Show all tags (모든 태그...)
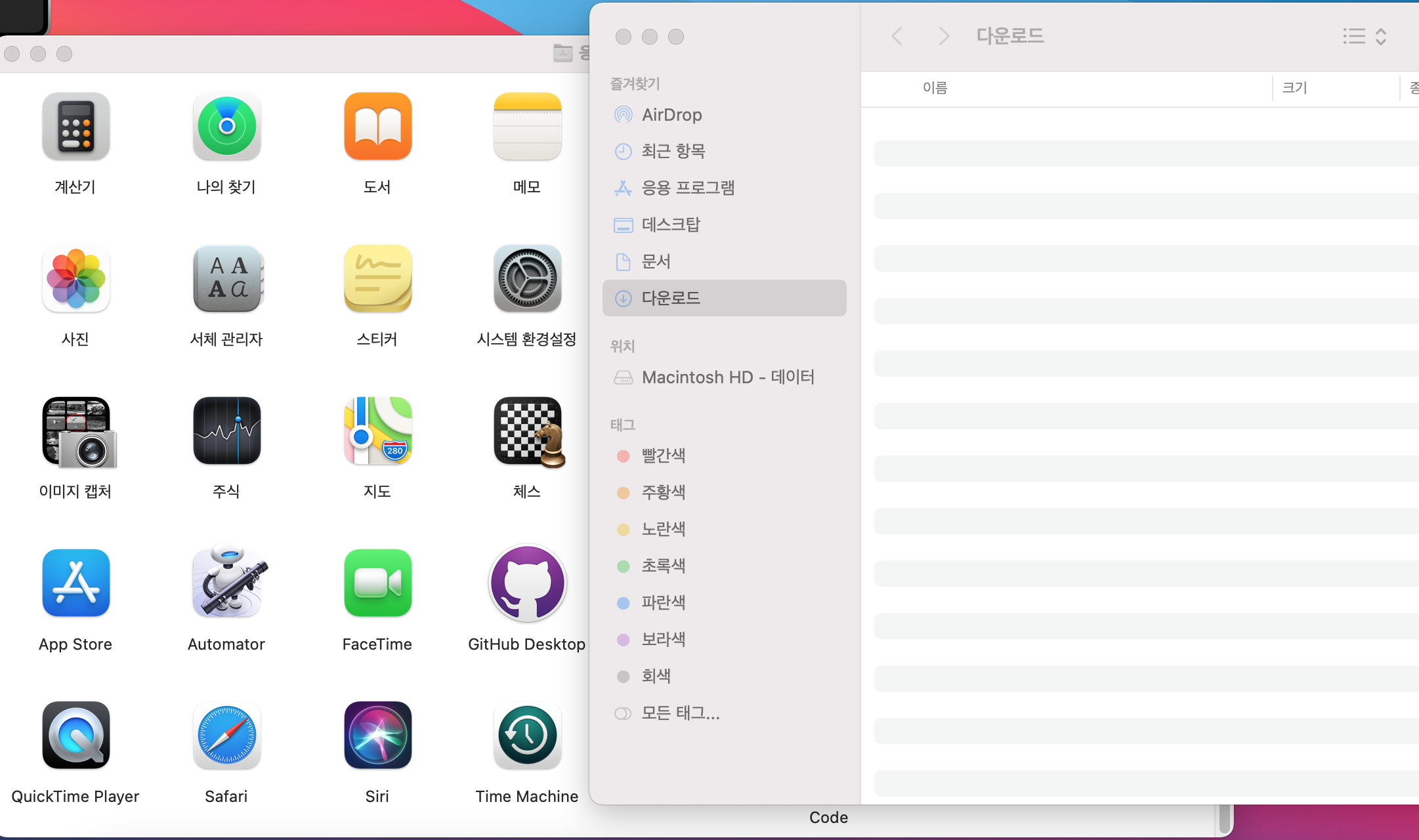This screenshot has height=840, width=1419. tap(680, 713)
